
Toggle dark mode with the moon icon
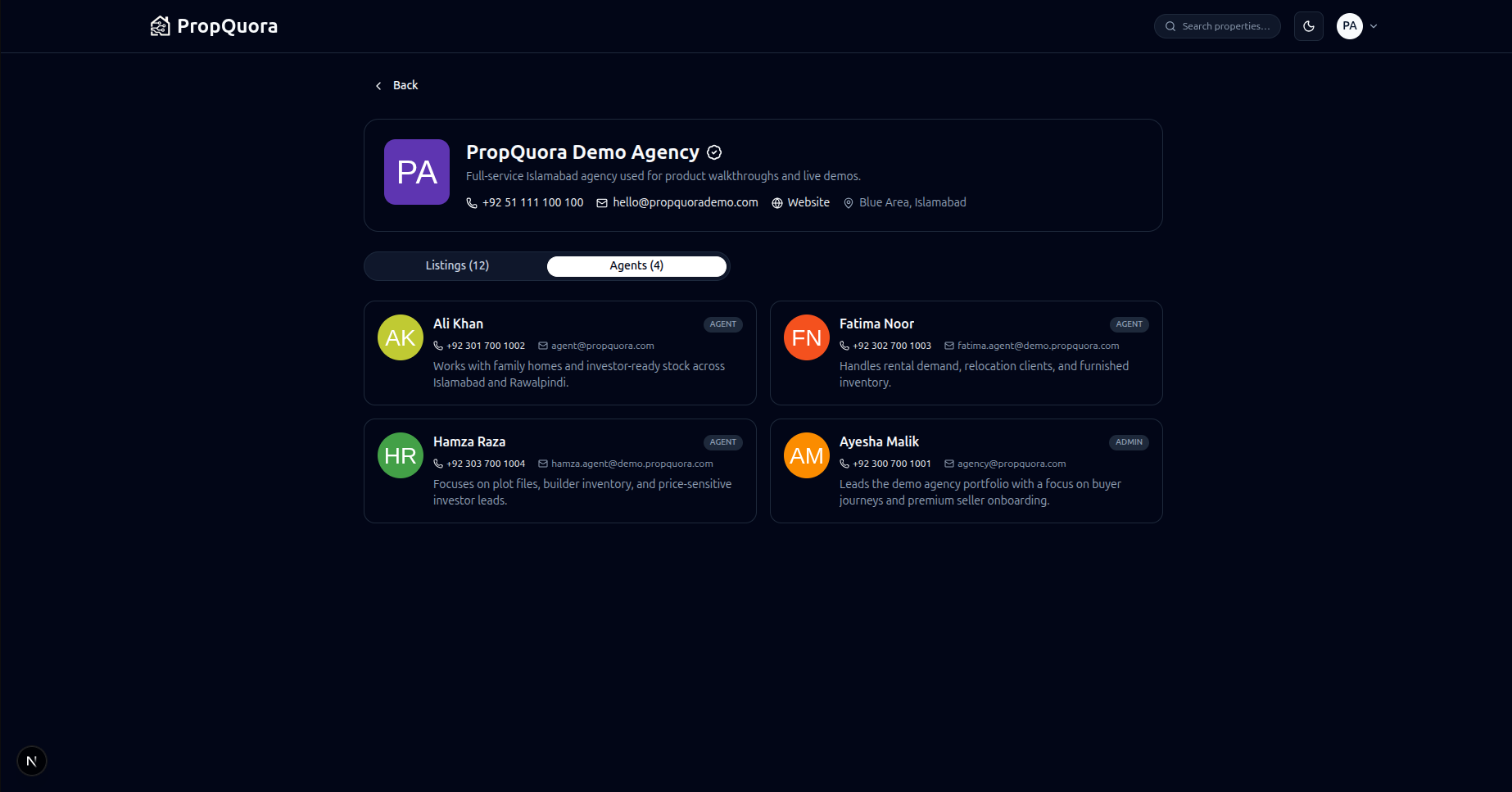pos(1309,26)
